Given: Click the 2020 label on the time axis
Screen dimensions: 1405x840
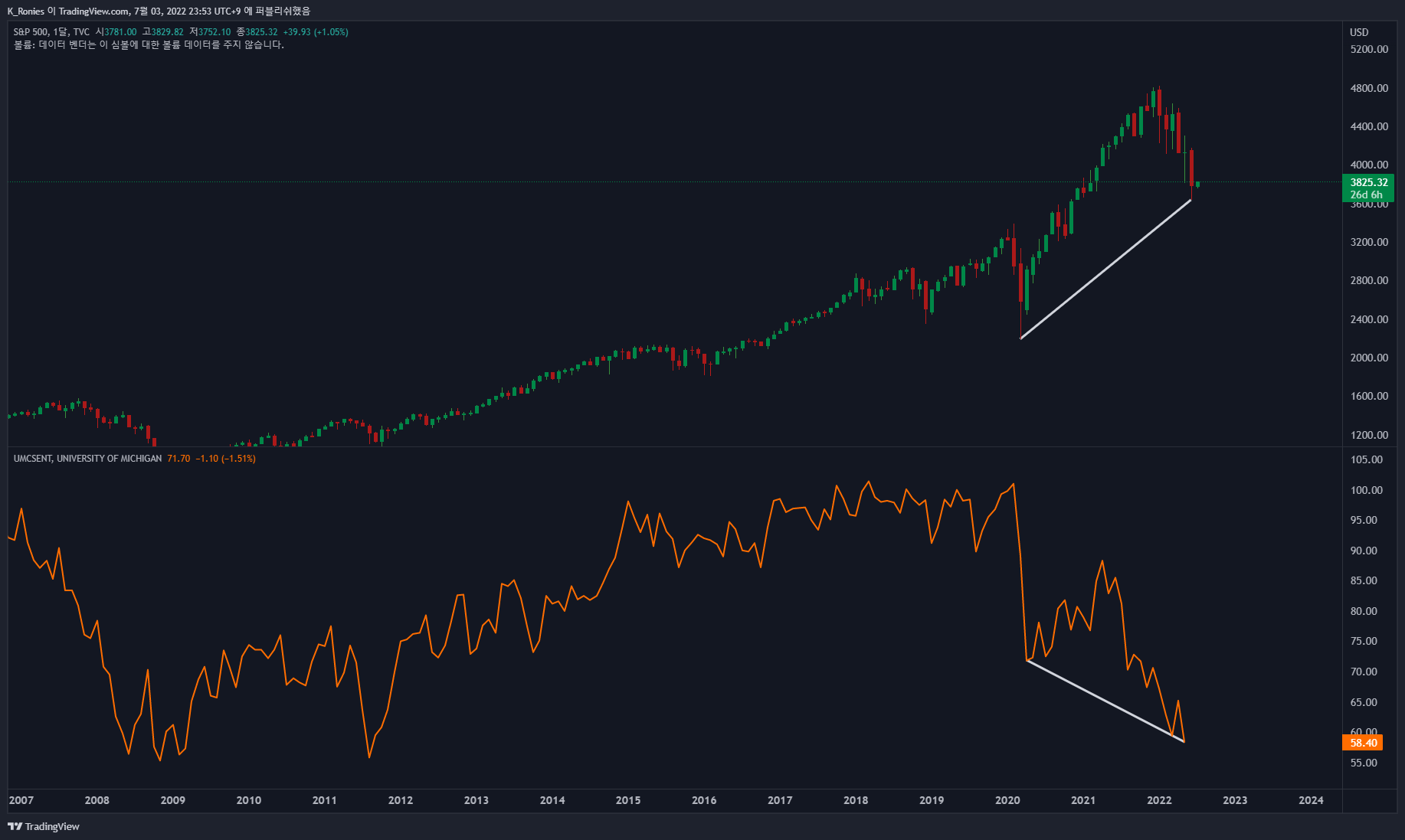Looking at the screenshot, I should click(1007, 800).
